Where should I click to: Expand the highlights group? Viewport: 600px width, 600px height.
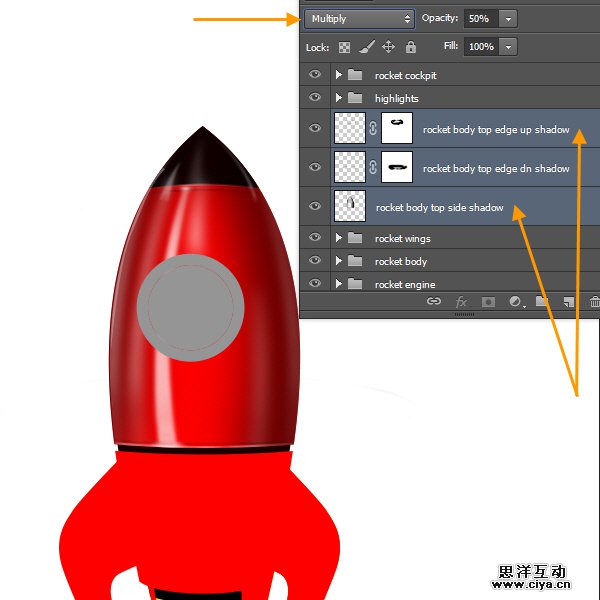pyautogui.click(x=338, y=98)
